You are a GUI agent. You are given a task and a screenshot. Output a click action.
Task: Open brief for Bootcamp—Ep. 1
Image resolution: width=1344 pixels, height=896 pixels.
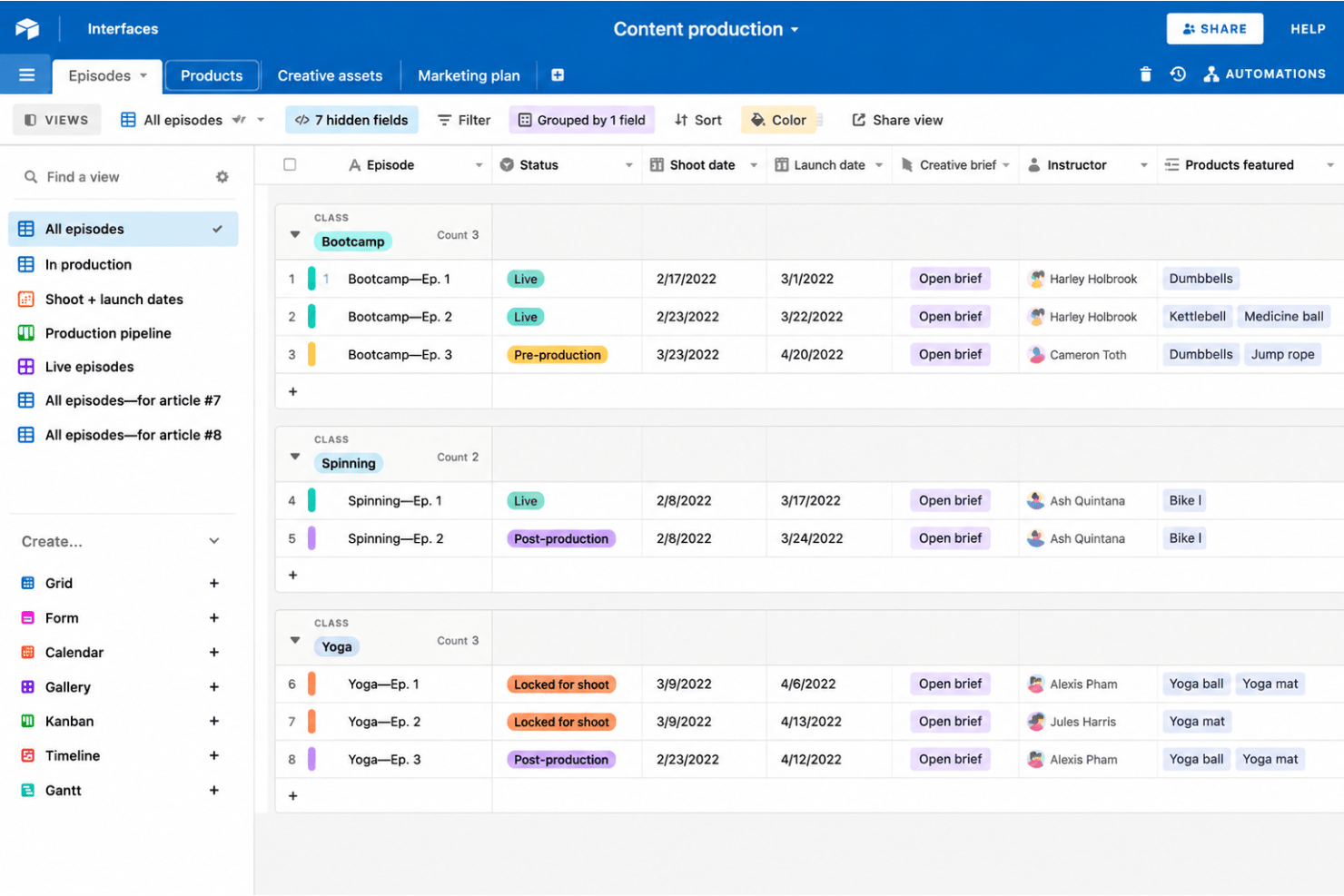click(950, 279)
